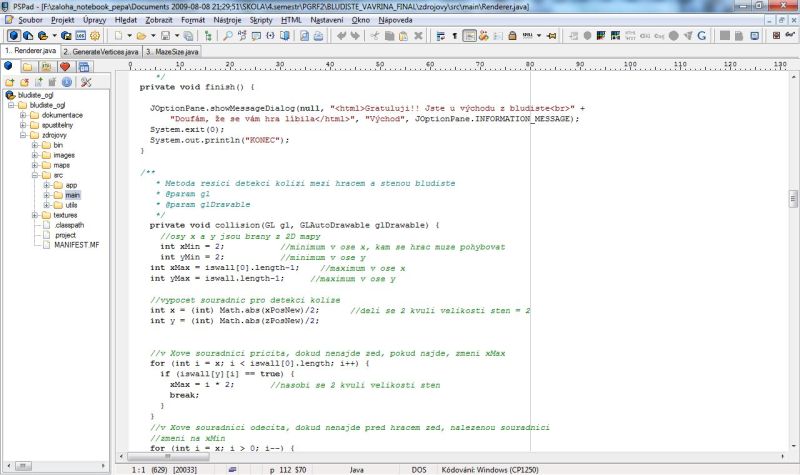
Task: Click the Google search G icon
Action: (702, 36)
